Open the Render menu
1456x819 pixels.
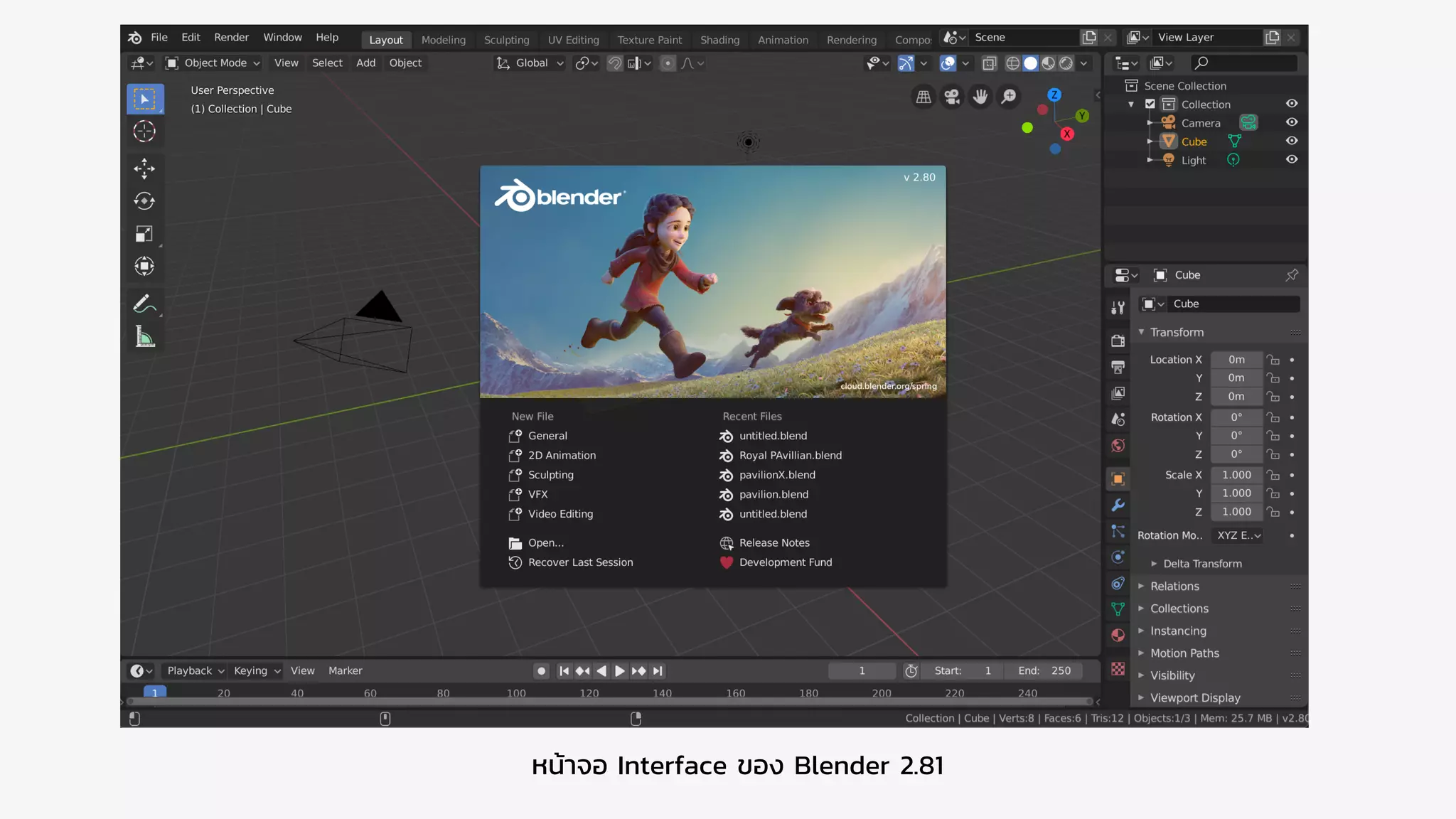(x=231, y=38)
